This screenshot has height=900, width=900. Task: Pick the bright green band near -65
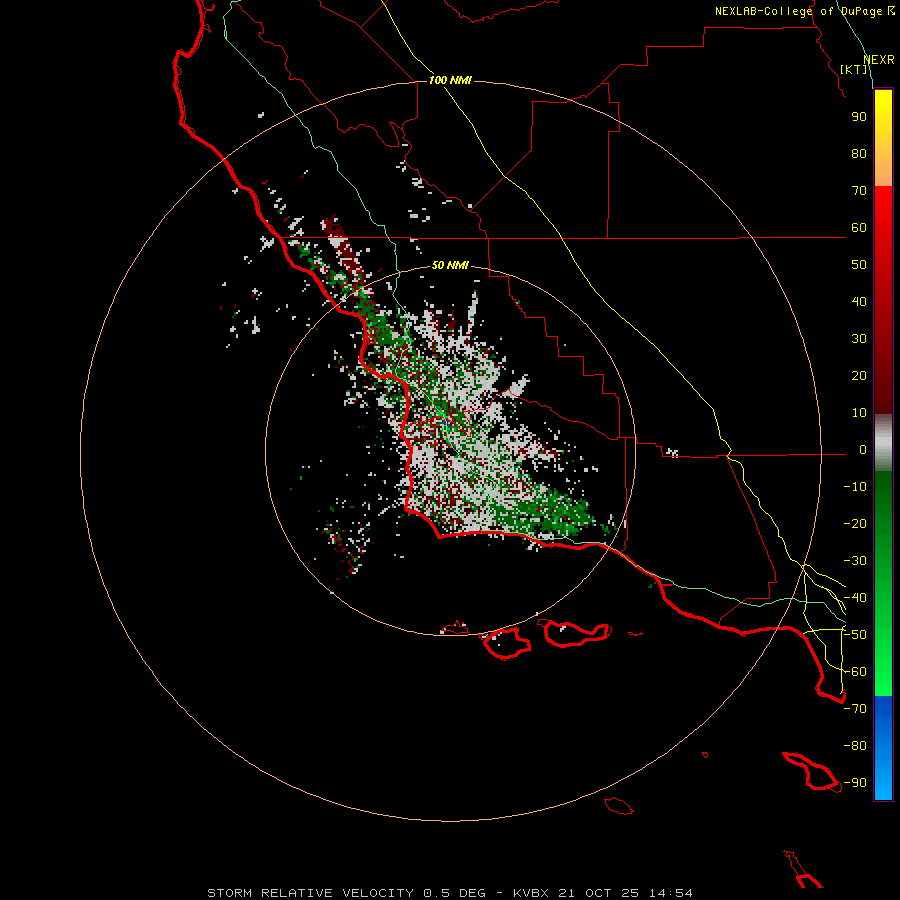pyautogui.click(x=883, y=683)
